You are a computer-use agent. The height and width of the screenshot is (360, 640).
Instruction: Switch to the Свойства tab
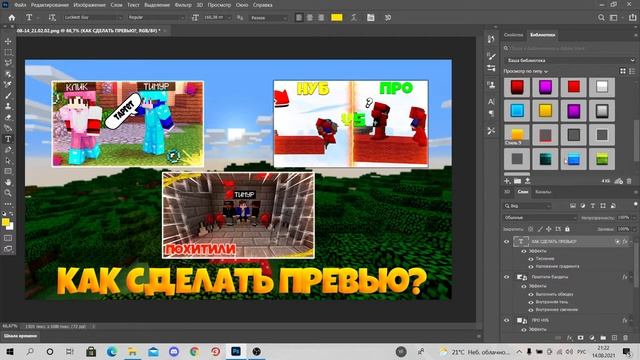coord(513,35)
